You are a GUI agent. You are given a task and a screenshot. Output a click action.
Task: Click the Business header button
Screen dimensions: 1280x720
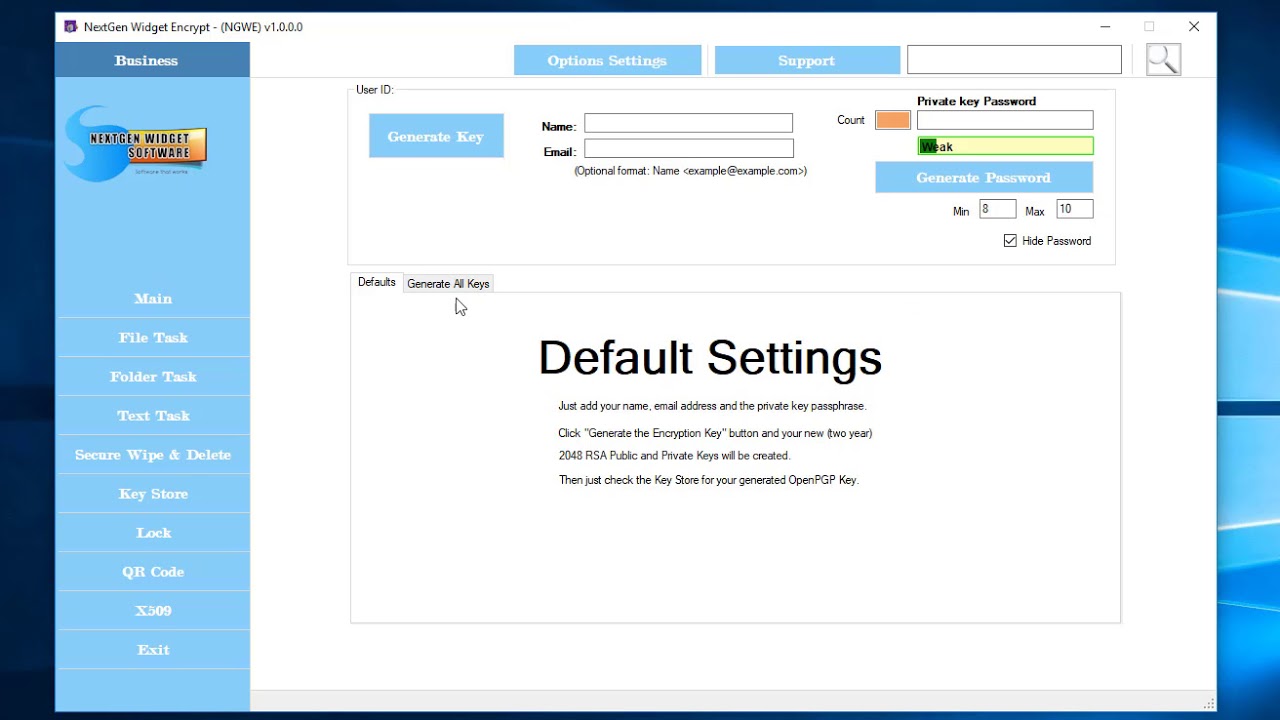tap(152, 60)
